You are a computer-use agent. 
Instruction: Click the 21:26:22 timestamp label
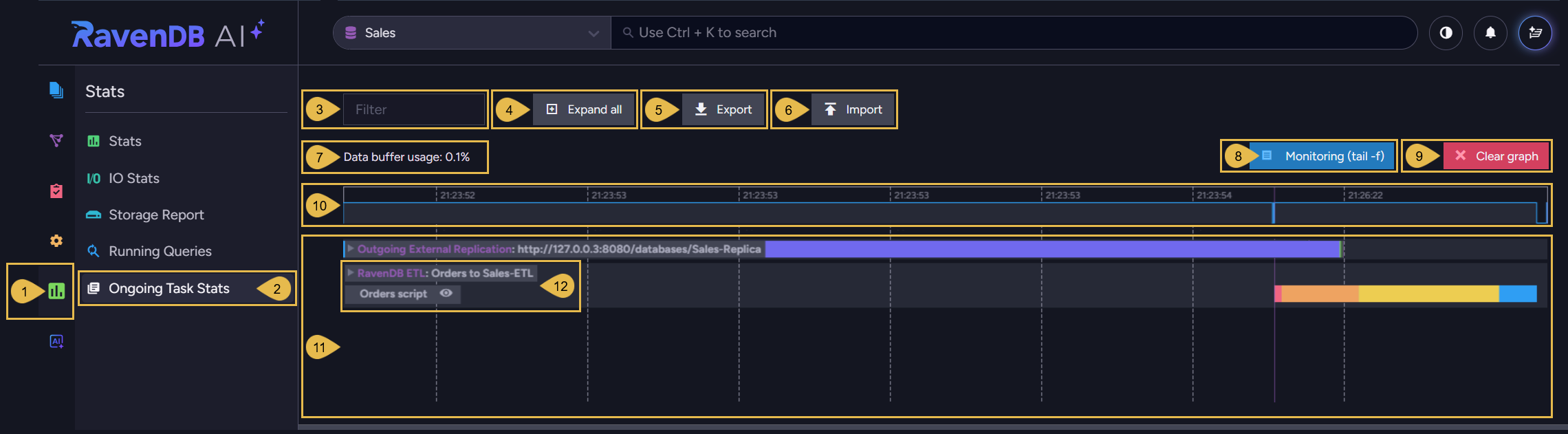pyautogui.click(x=1365, y=195)
